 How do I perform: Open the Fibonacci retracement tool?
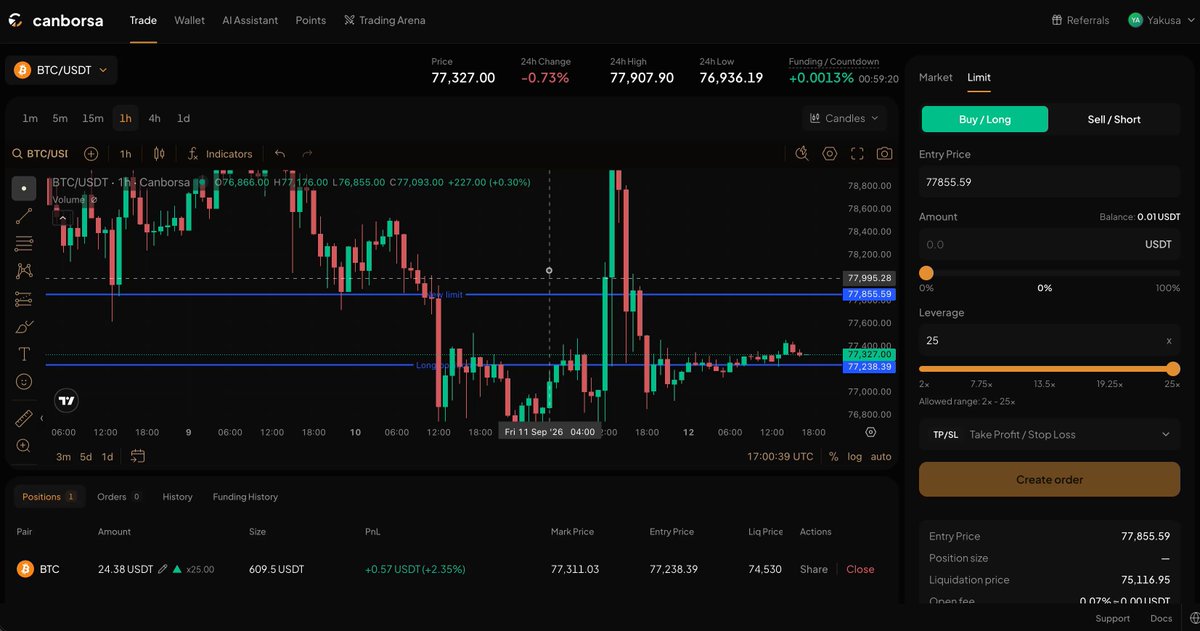24,243
